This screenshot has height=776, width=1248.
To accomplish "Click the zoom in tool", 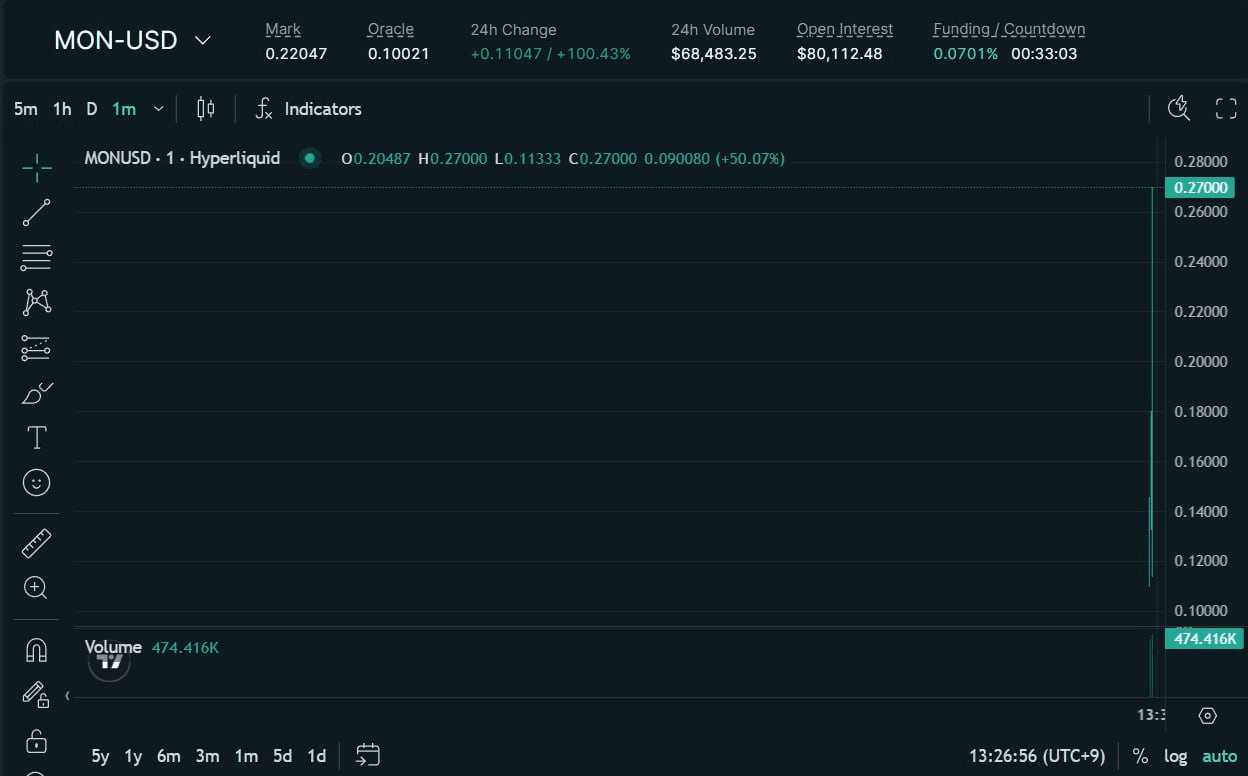I will [36, 588].
